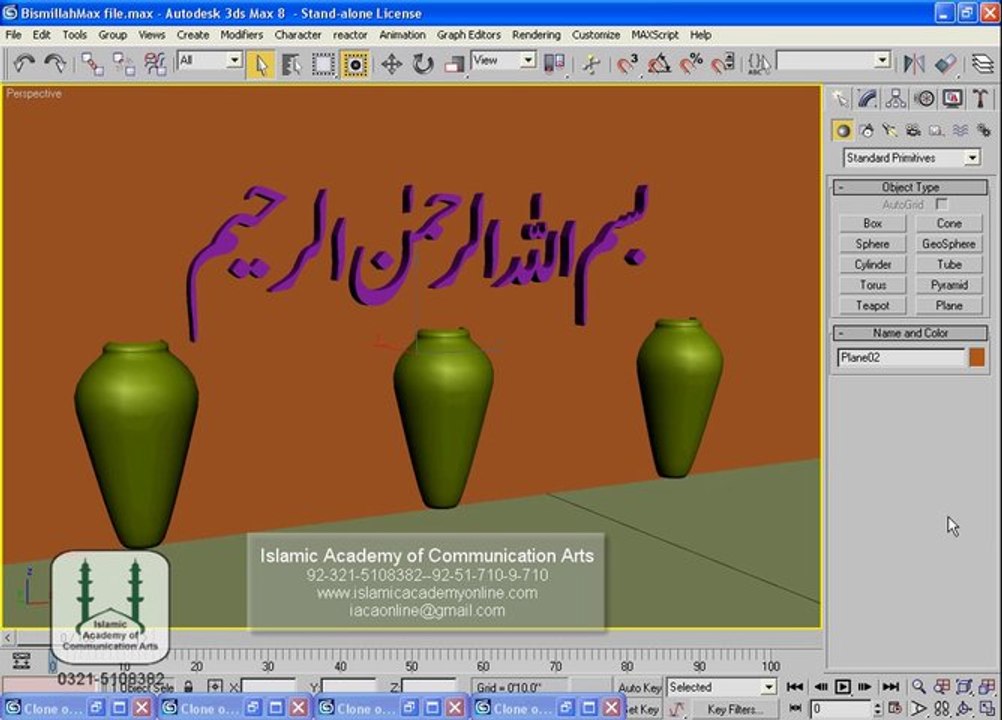This screenshot has width=1002, height=720.
Task: Open the Modifiers menu
Action: (242, 35)
